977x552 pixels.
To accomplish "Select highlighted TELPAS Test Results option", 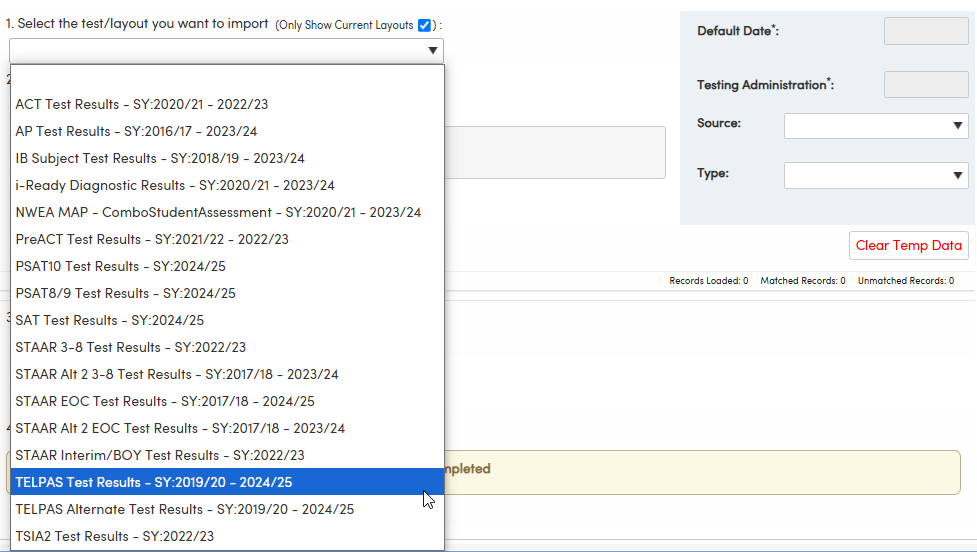I will click(227, 482).
